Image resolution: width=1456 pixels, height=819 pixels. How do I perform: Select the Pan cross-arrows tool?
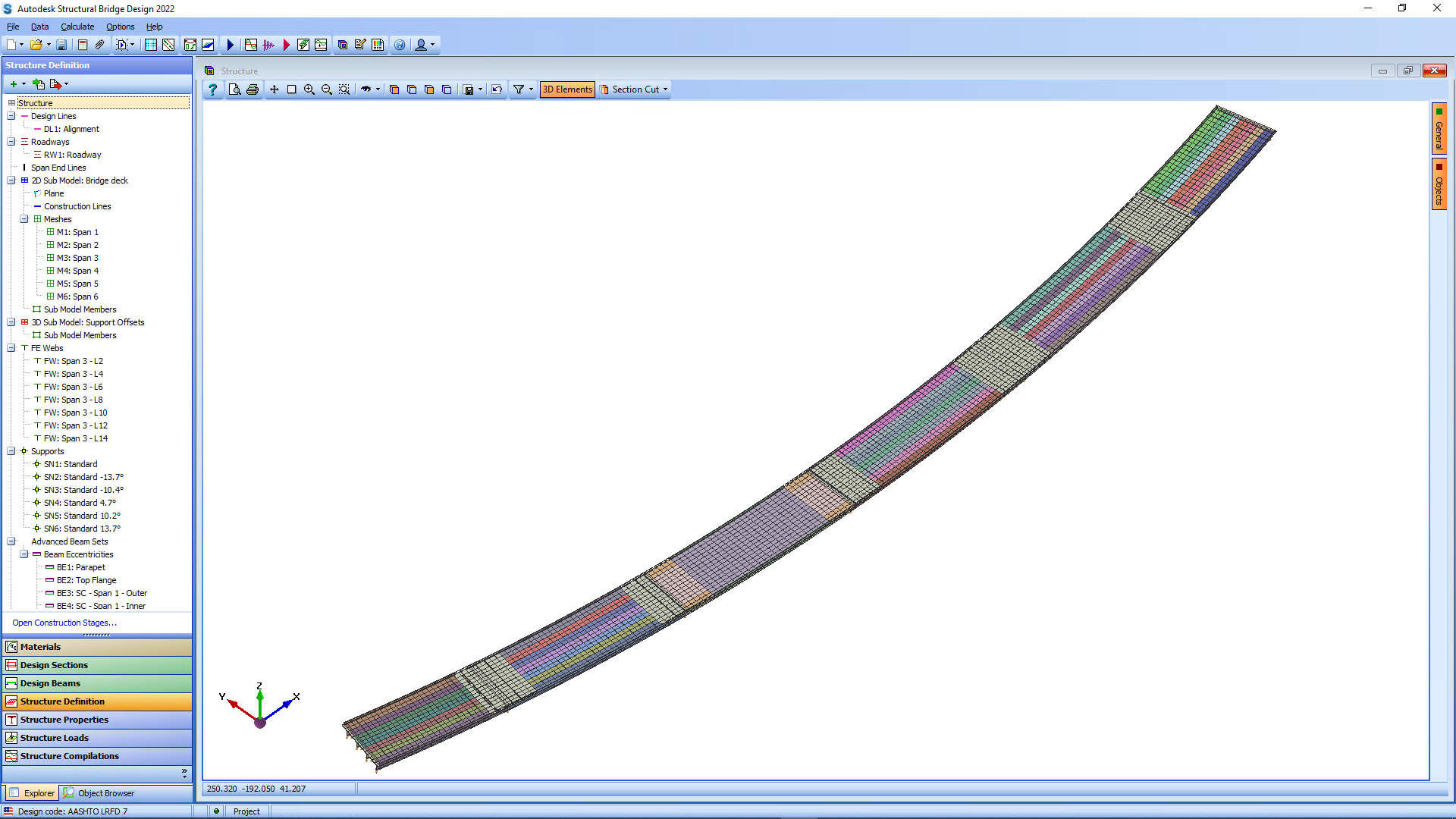click(x=275, y=89)
